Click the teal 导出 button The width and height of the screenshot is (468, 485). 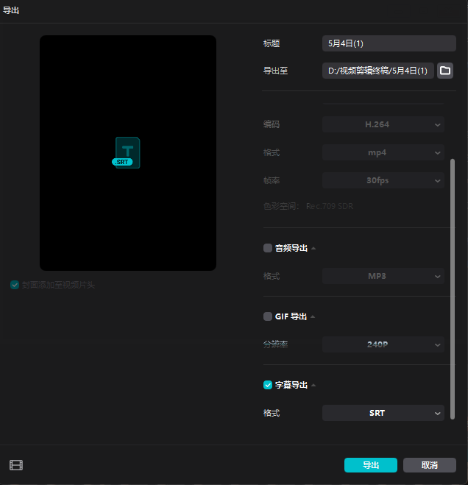(371, 465)
